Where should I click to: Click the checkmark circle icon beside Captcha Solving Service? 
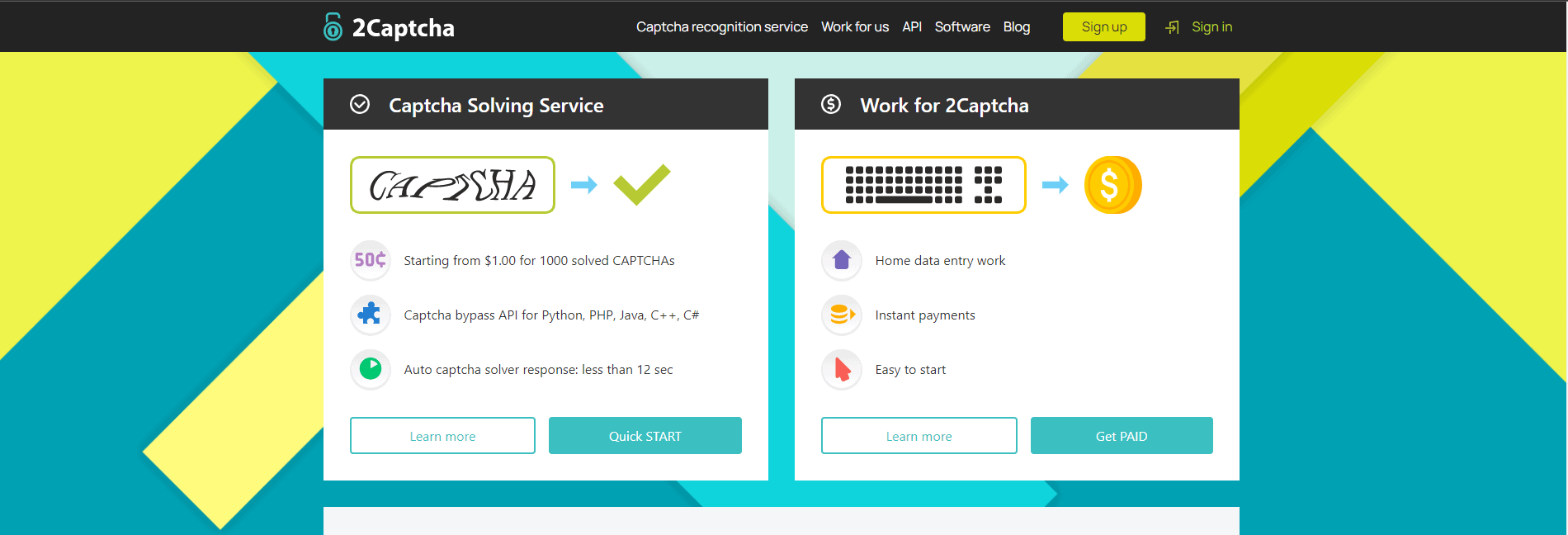coord(360,104)
